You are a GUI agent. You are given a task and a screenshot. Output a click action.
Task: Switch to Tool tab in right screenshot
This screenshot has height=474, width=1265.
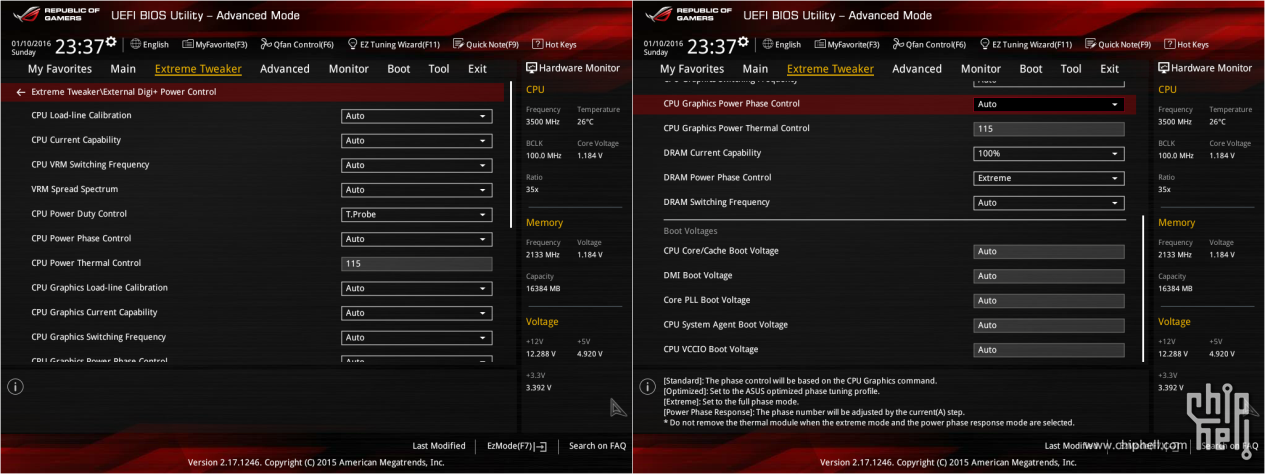(1071, 69)
